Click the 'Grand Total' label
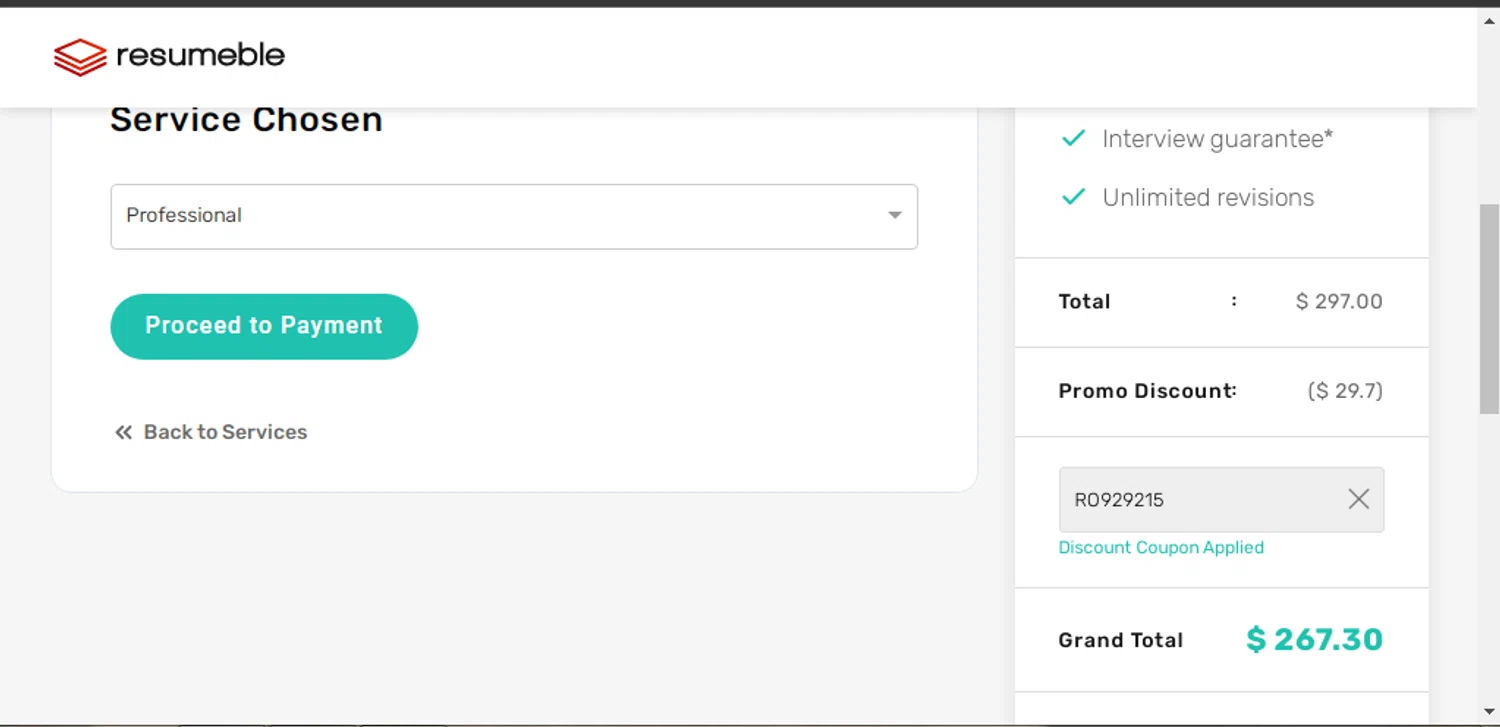 tap(1121, 640)
